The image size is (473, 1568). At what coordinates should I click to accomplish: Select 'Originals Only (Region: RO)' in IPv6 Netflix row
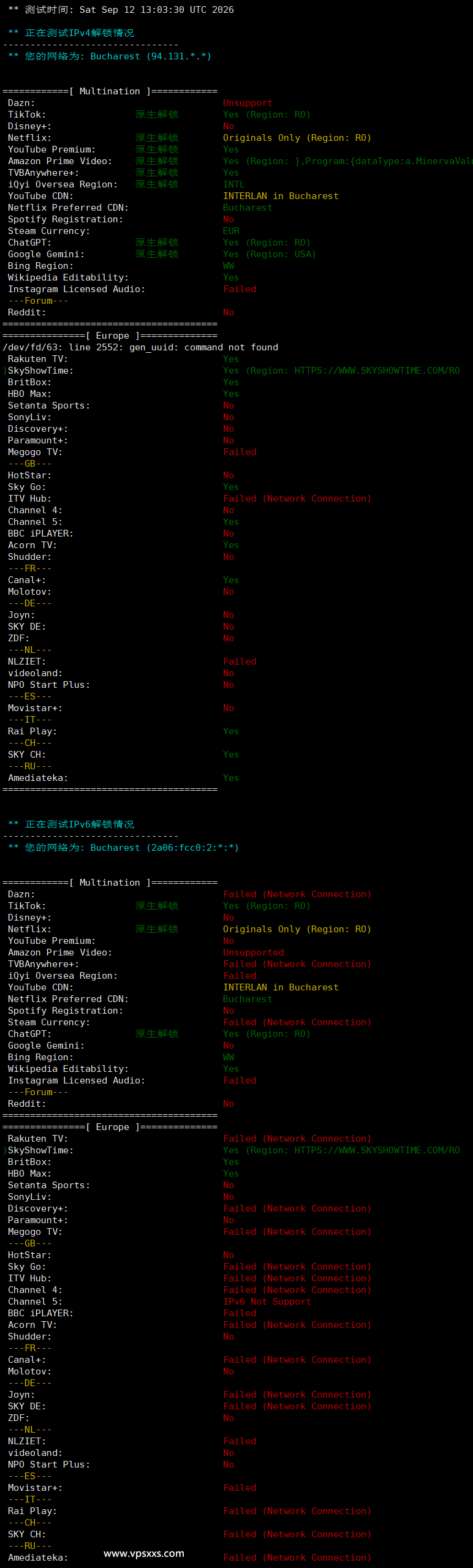tap(297, 929)
